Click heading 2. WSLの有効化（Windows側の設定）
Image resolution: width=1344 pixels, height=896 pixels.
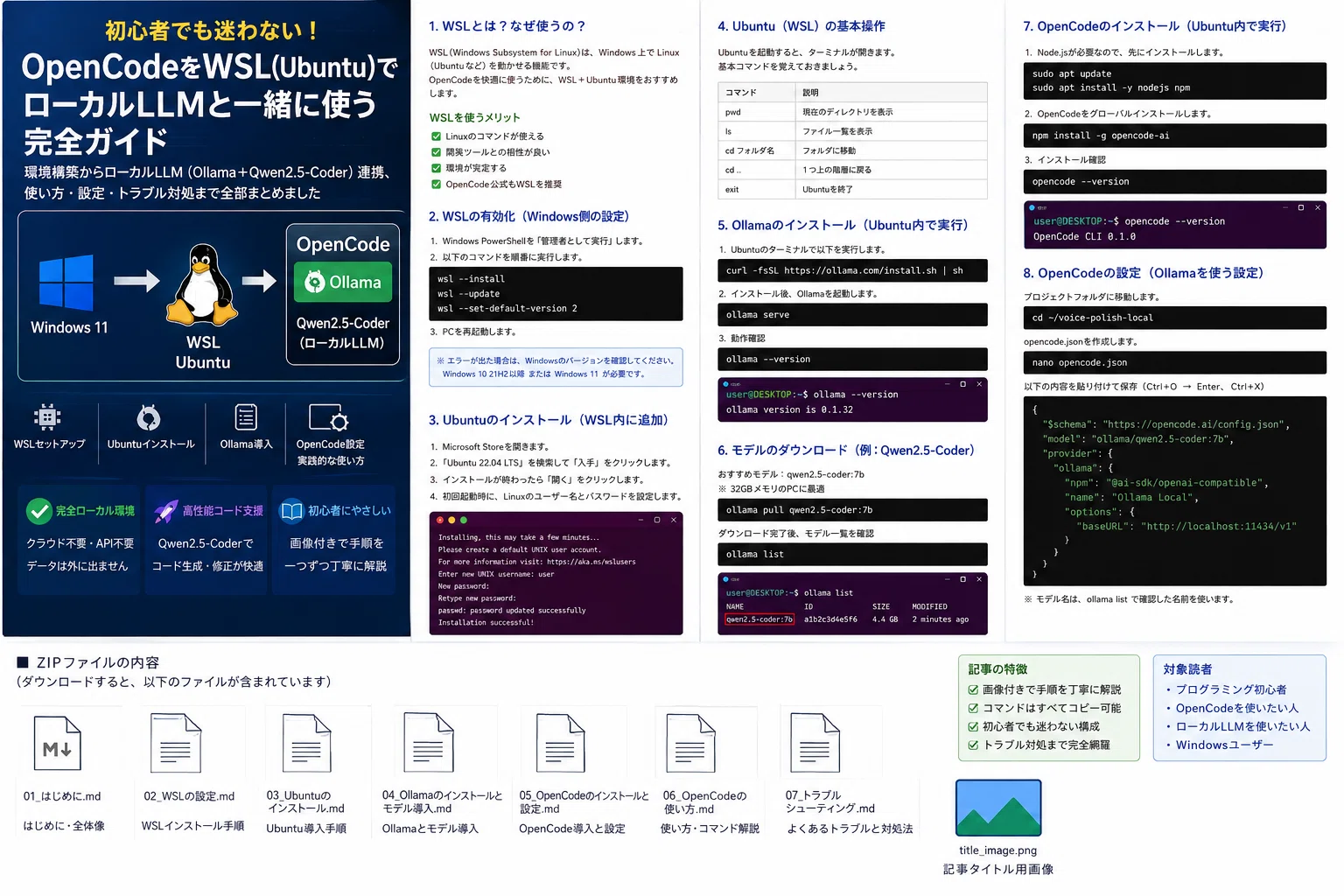[528, 216]
